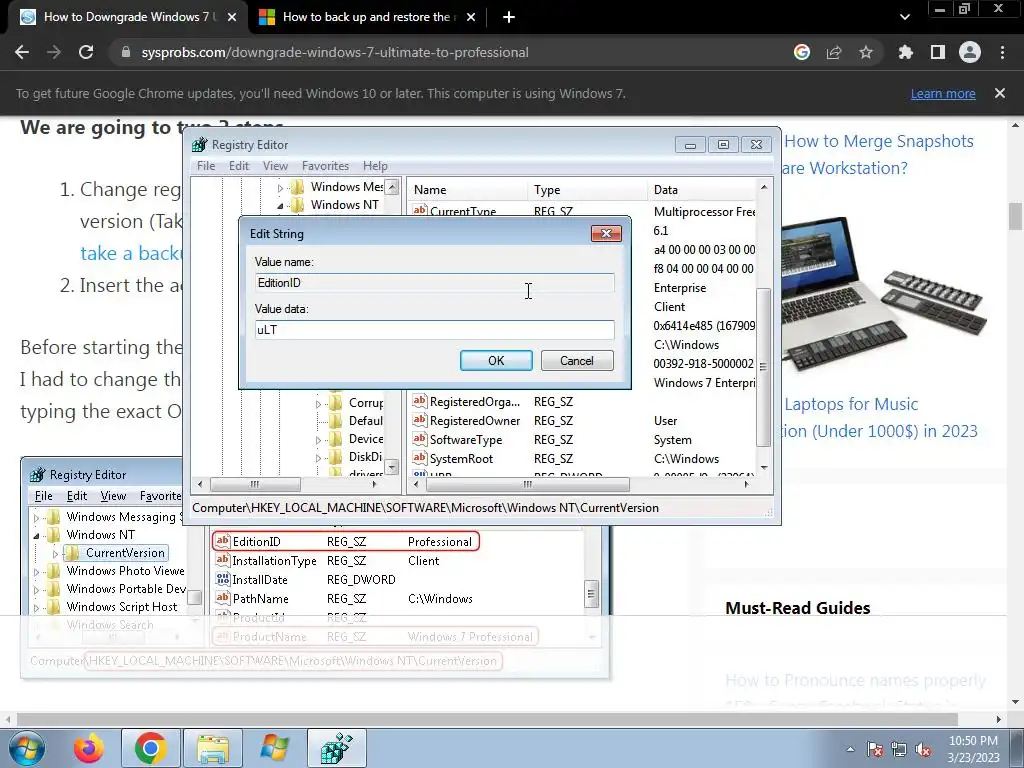Click the Google icon in address bar
The width and height of the screenshot is (1024, 768).
(802, 52)
